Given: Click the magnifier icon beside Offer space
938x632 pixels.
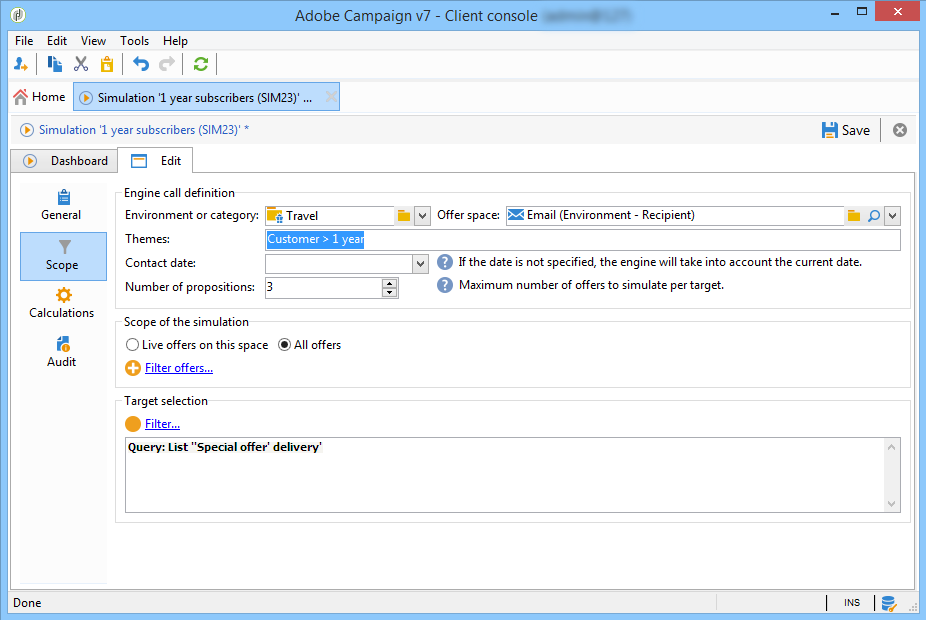Looking at the screenshot, I should coord(874,215).
